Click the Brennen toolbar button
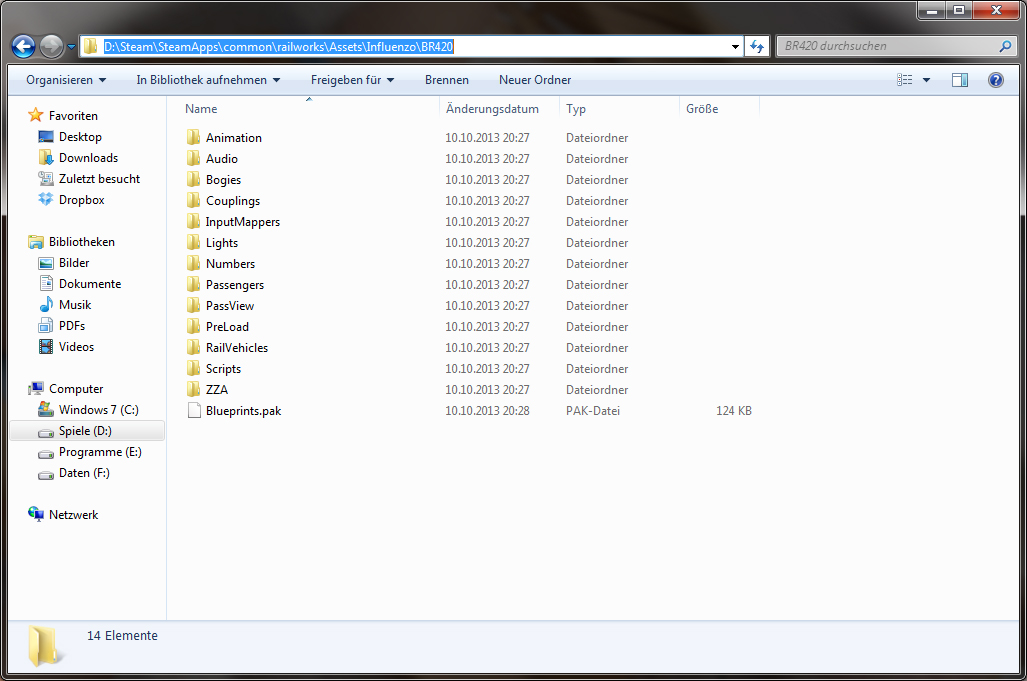The width and height of the screenshot is (1027, 681). pos(447,80)
